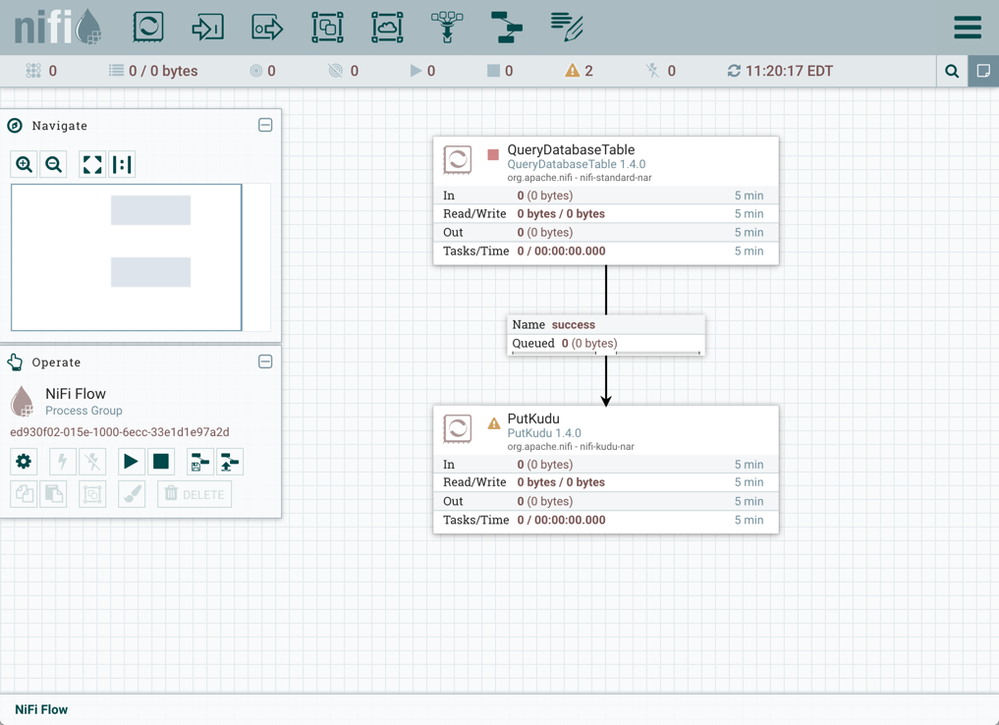Click the Template toolbar icon
This screenshot has height=725, width=999.
[507, 27]
